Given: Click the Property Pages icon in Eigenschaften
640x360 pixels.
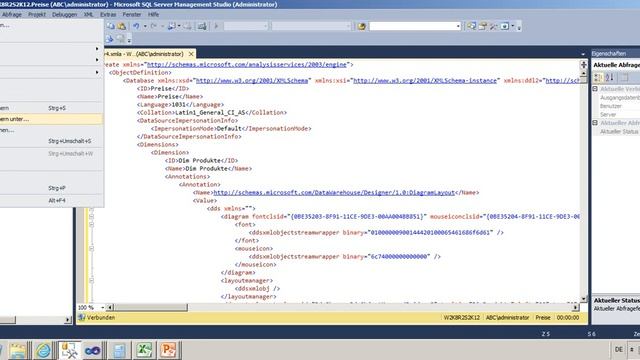Looking at the screenshot, I should (624, 78).
